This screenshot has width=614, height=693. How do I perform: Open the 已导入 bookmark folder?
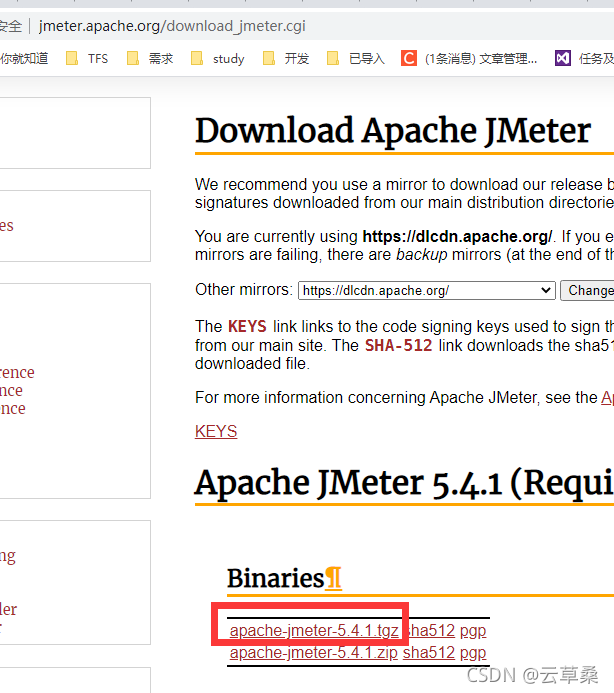355,58
